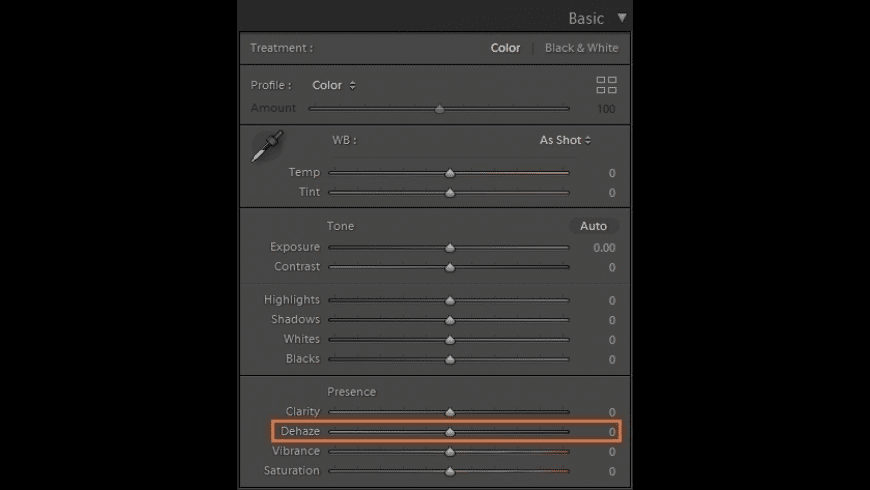The height and width of the screenshot is (490, 870).
Task: Click the Highlights slider handle
Action: tap(450, 300)
